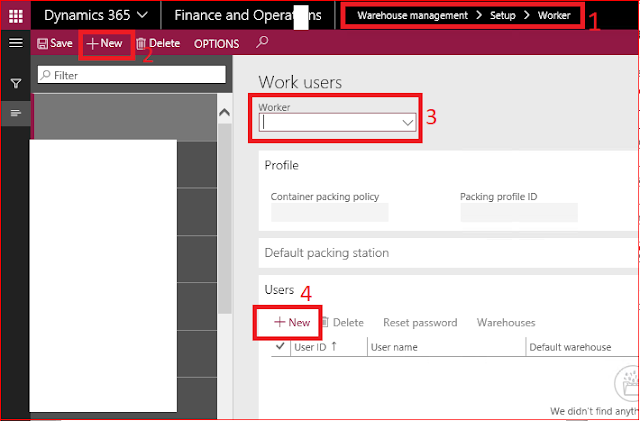Click the Packing profile ID field
This screenshot has width=640, height=421.
(519, 212)
